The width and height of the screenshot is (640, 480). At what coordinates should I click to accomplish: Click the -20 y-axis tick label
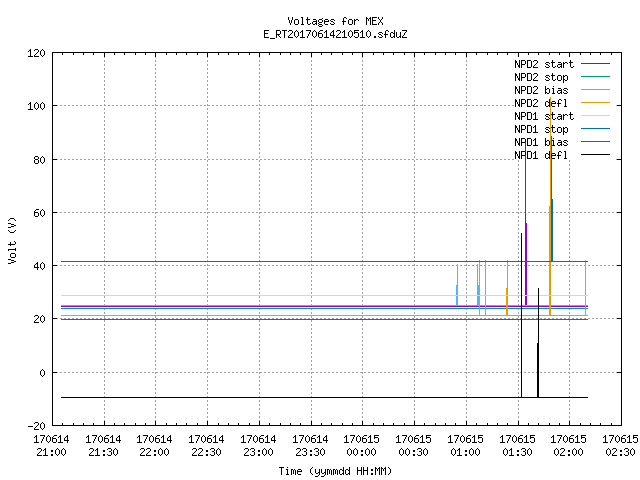click(x=36, y=426)
